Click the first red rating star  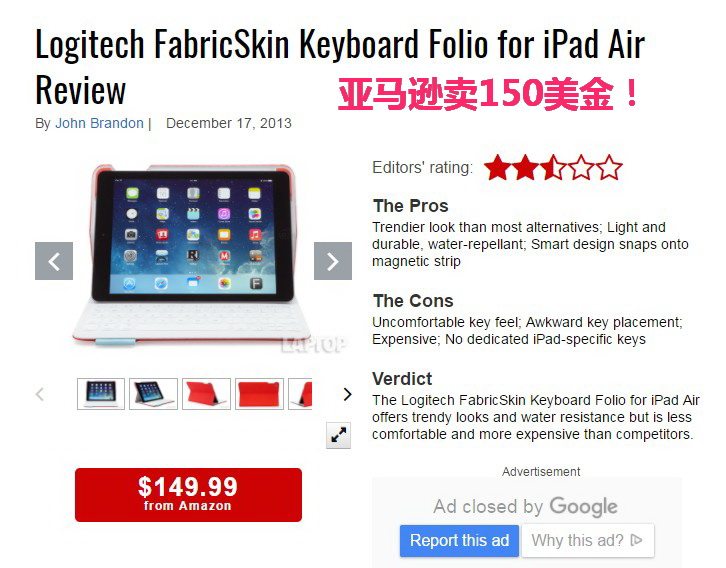tap(497, 168)
